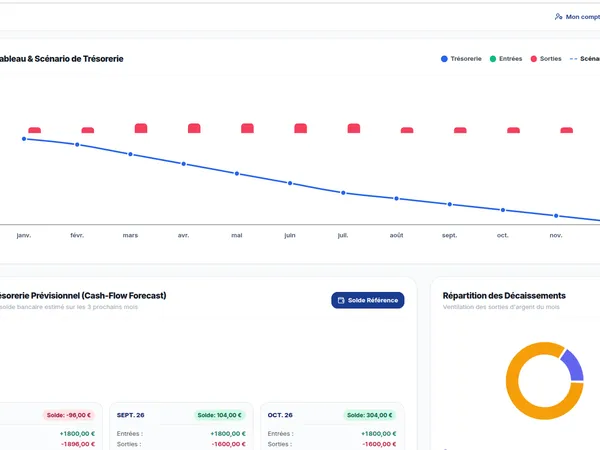Open the OCT. 26 forecast card
The width and height of the screenshot is (600, 450).
pos(332,426)
